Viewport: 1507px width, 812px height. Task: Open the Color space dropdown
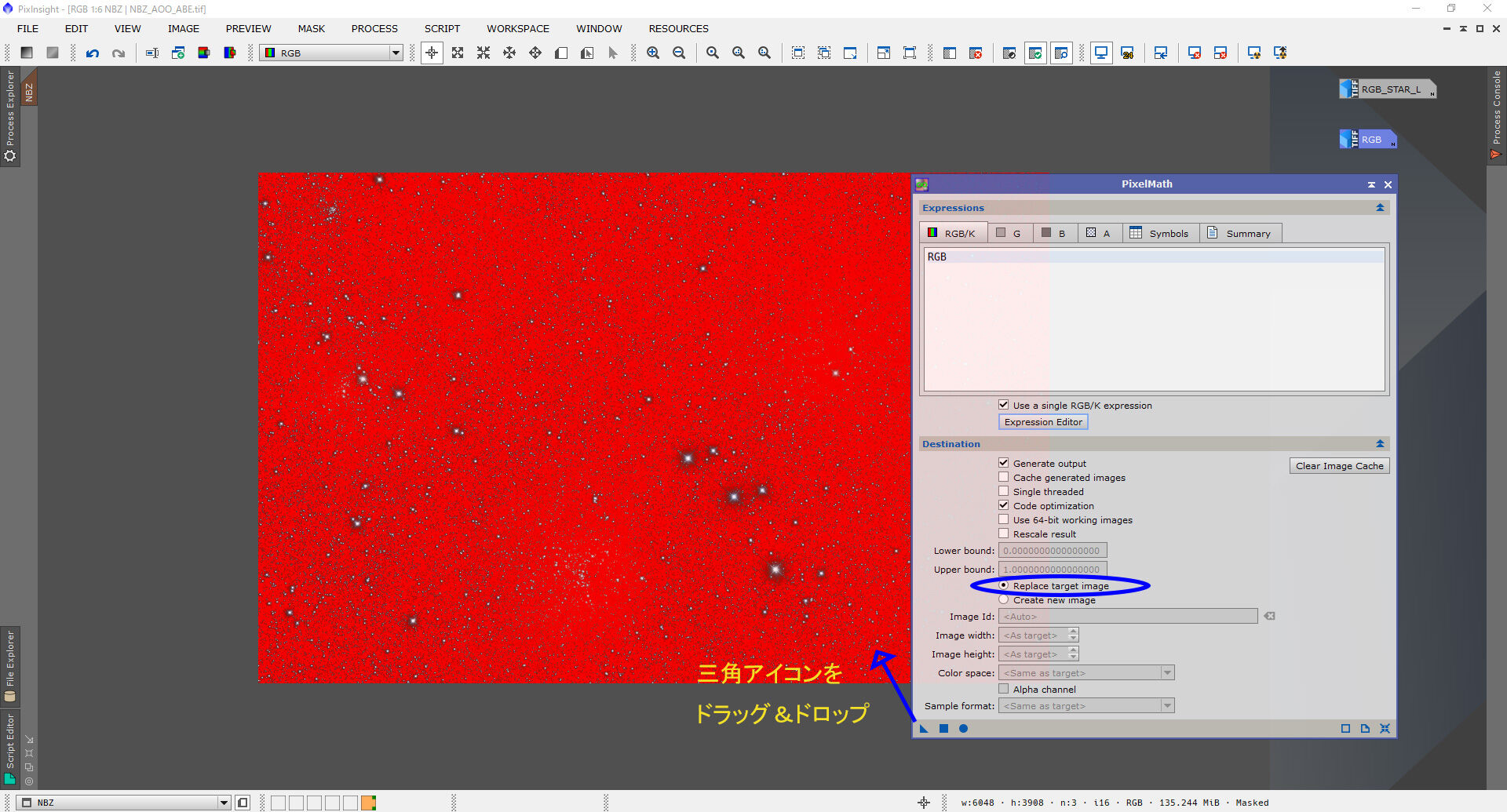pyautogui.click(x=1167, y=672)
